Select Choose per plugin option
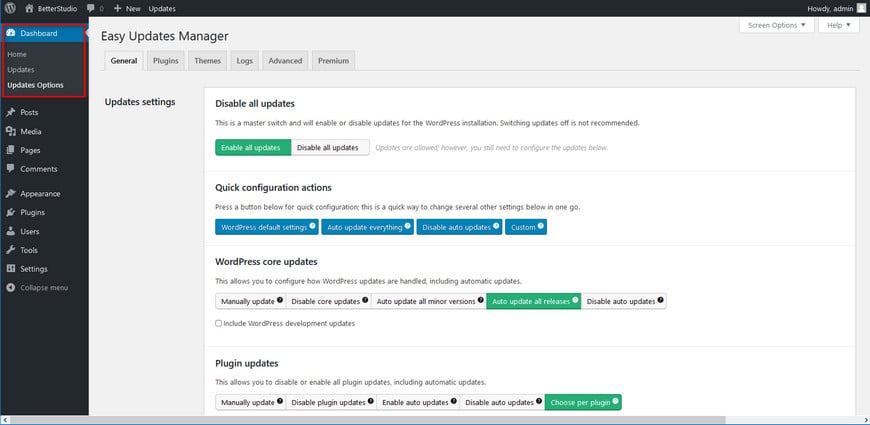 coord(583,402)
